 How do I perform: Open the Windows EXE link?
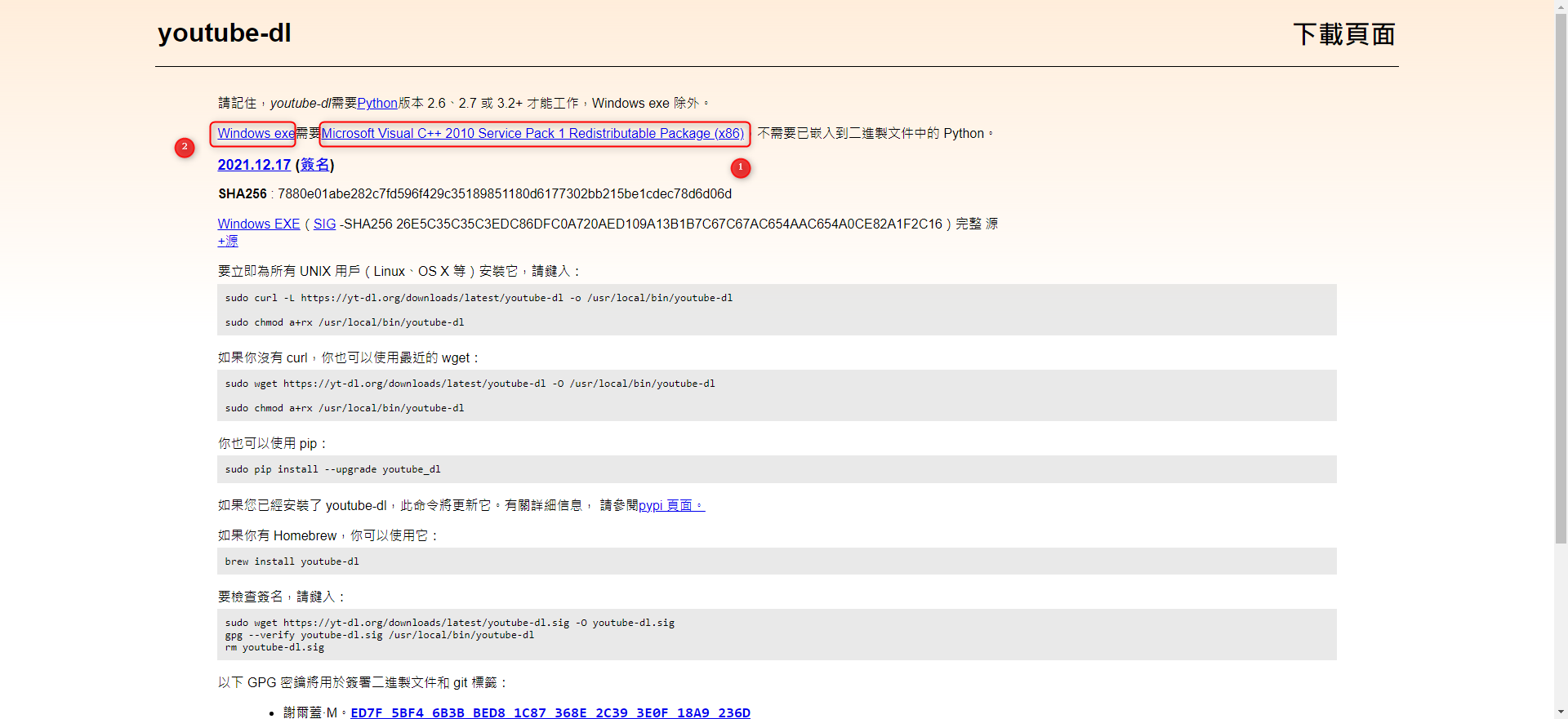point(259,224)
